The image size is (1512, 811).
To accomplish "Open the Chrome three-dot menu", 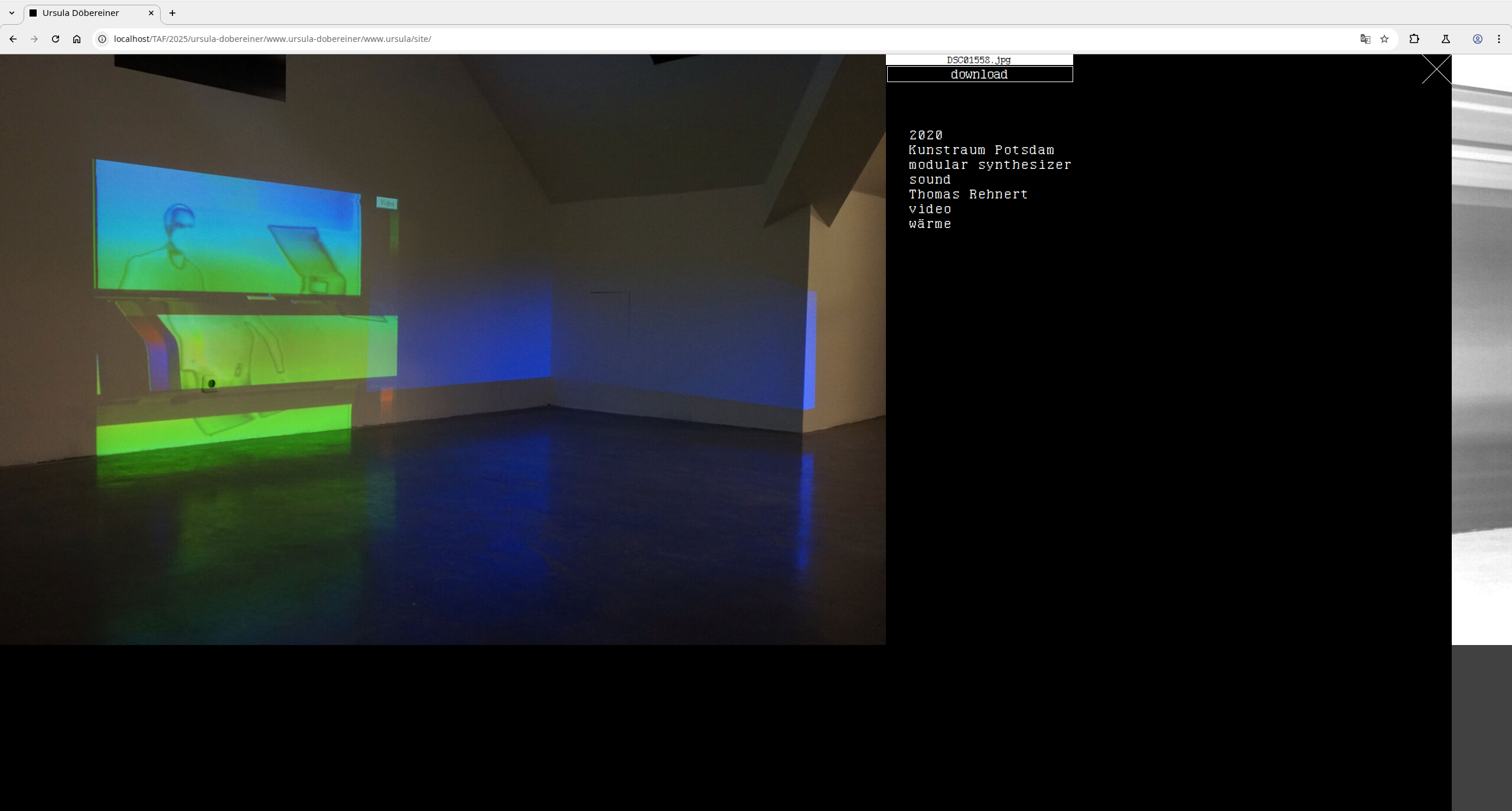I will click(x=1499, y=39).
